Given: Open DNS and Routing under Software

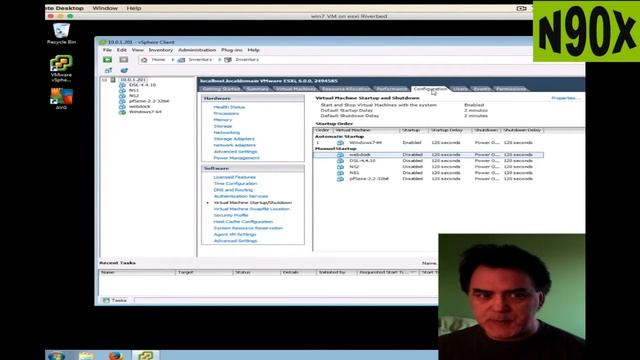Looking at the screenshot, I should [x=233, y=190].
